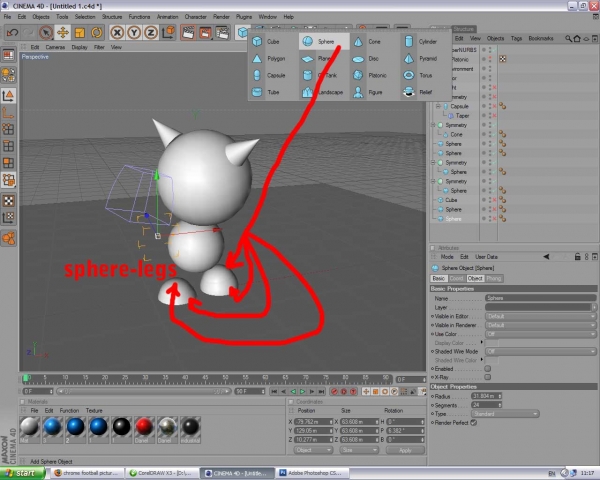This screenshot has width=600, height=480.
Task: Collapse the Capsule tree item
Action: [x=439, y=106]
